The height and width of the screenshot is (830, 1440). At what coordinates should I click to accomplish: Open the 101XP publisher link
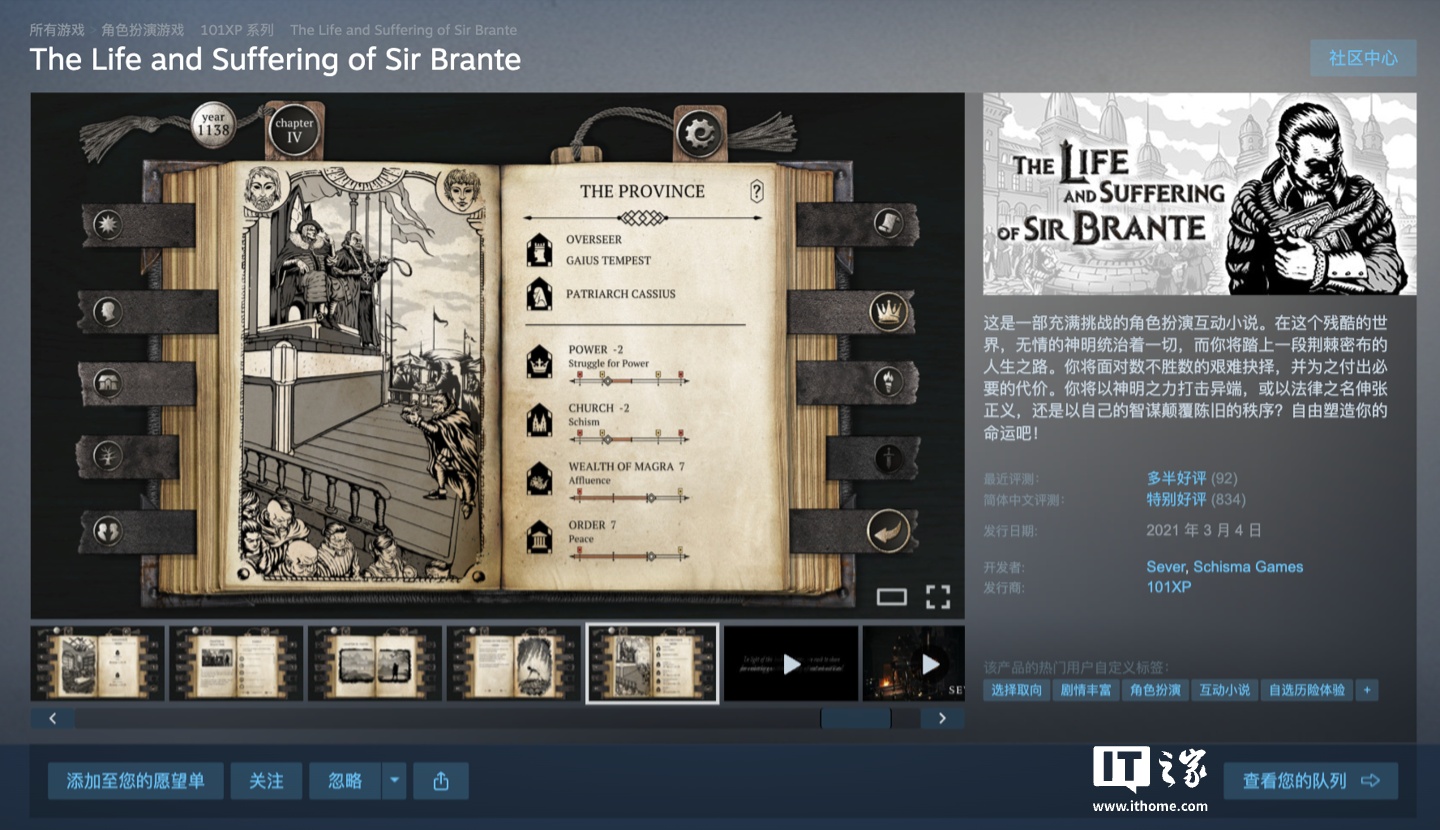pyautogui.click(x=1169, y=587)
